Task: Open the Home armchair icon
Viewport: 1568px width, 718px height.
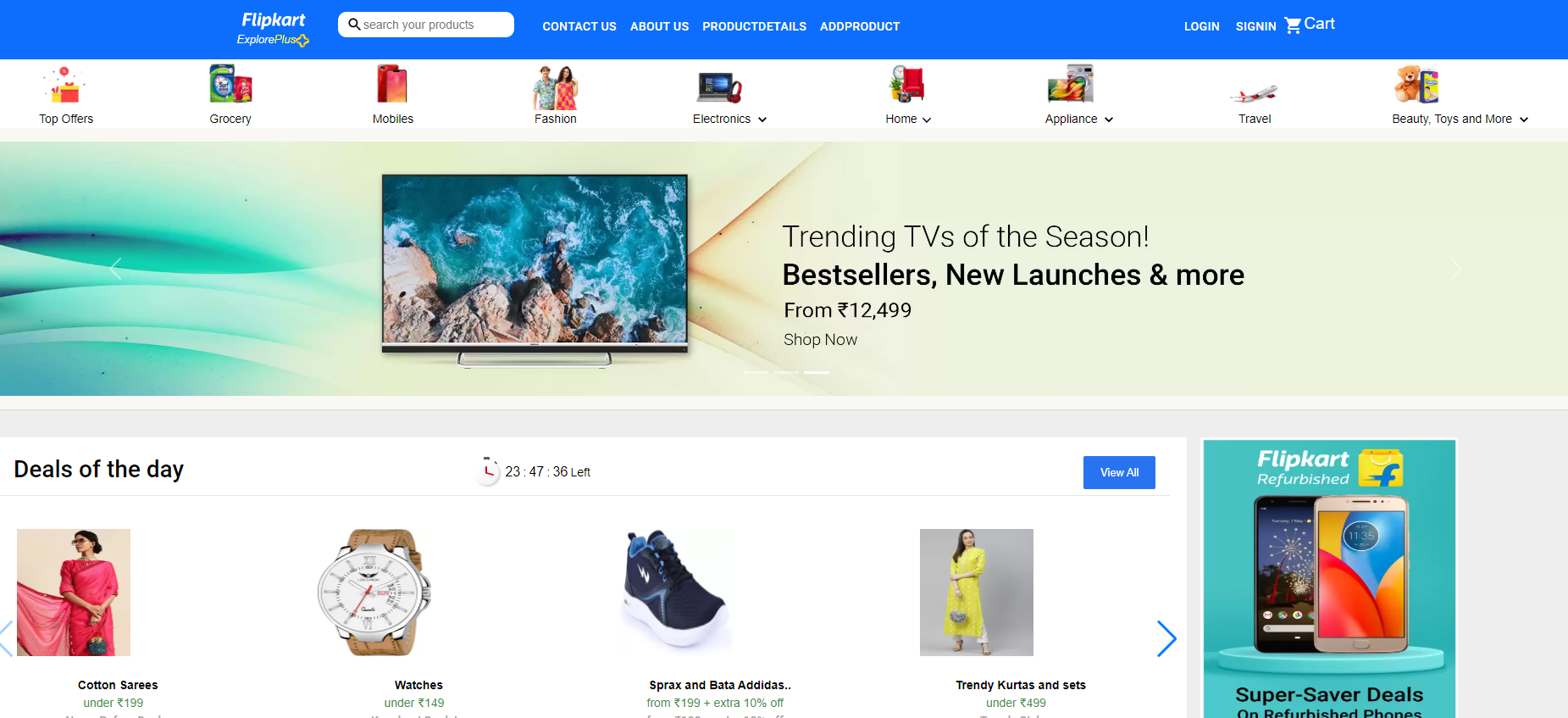Action: 906,84
